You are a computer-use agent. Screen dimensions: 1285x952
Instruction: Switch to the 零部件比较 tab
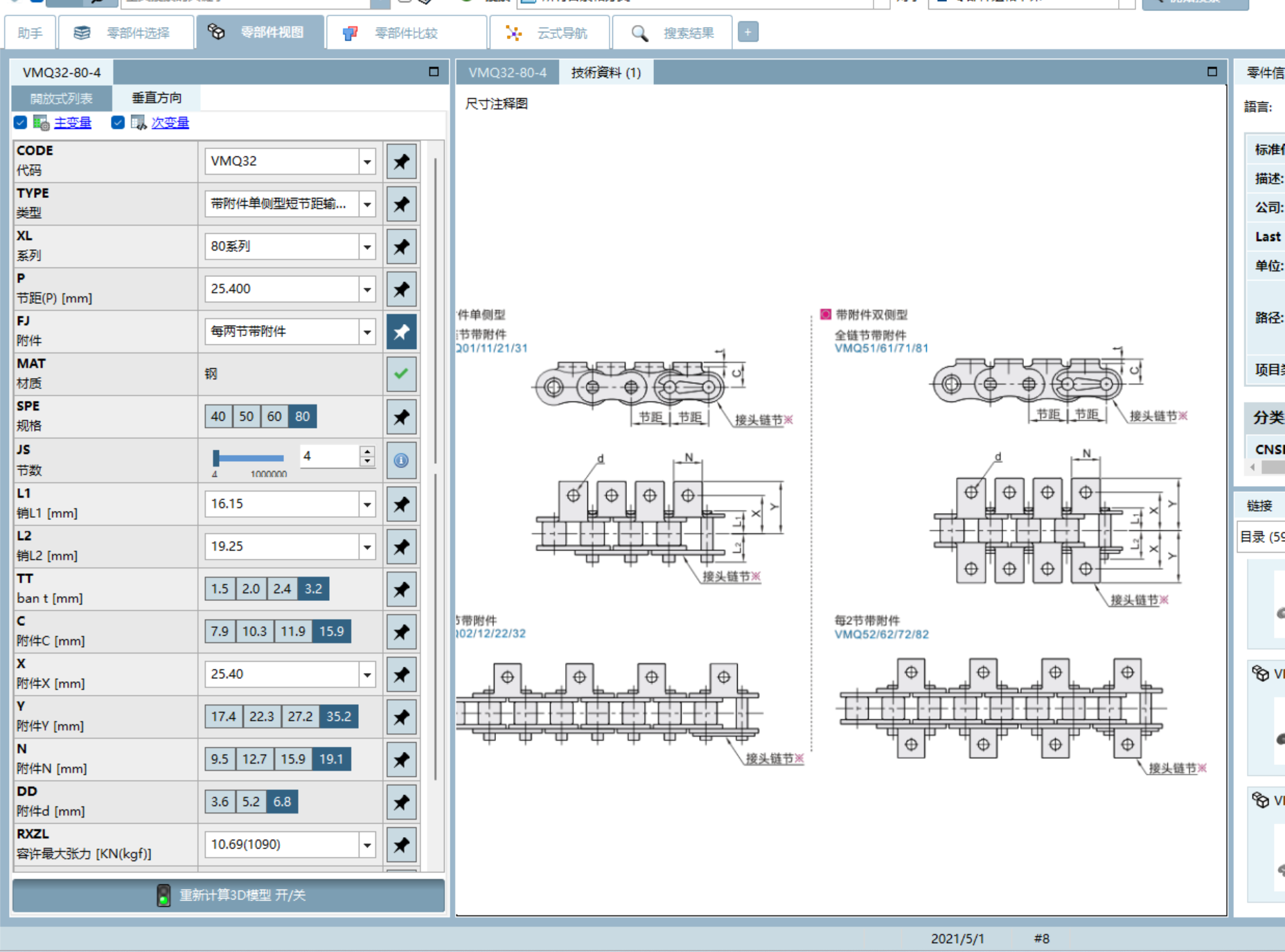coord(406,33)
